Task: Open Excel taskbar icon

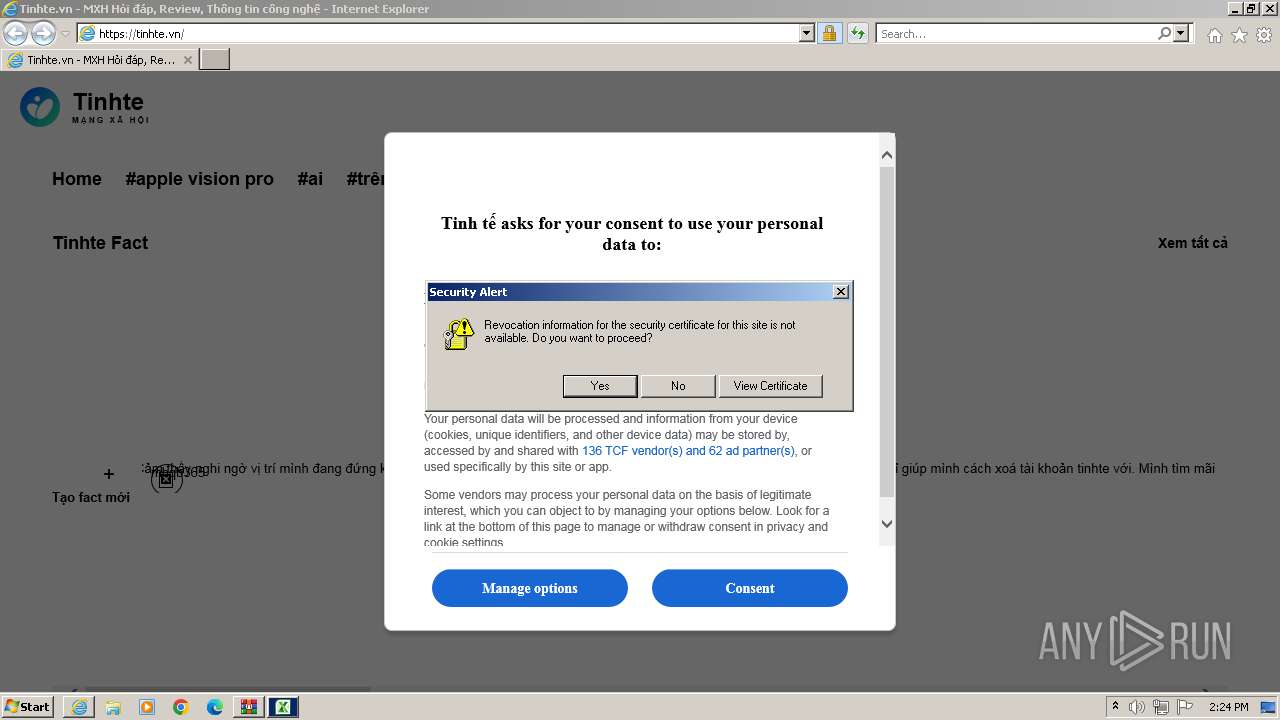Action: [x=283, y=707]
